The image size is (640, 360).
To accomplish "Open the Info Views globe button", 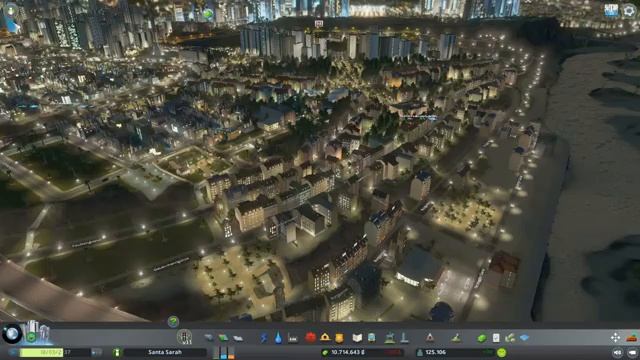I will point(12,334).
